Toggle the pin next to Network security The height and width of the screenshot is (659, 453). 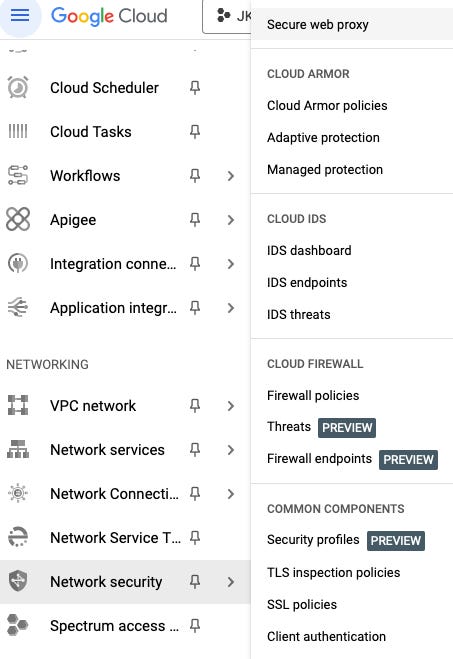[195, 582]
